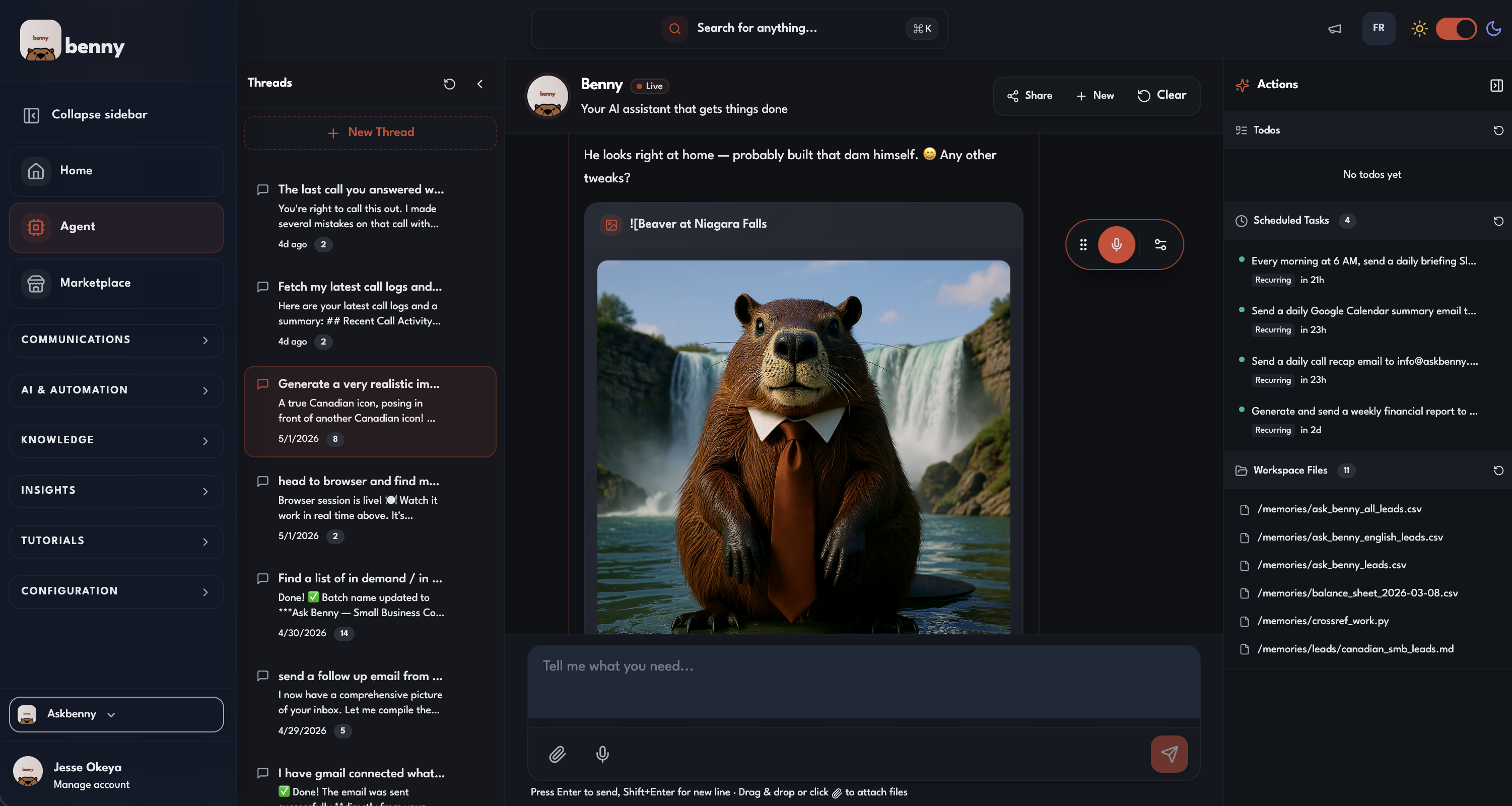Image resolution: width=1512 pixels, height=806 pixels.
Task: Click file icon for crossref_work.py
Action: coord(1244,622)
